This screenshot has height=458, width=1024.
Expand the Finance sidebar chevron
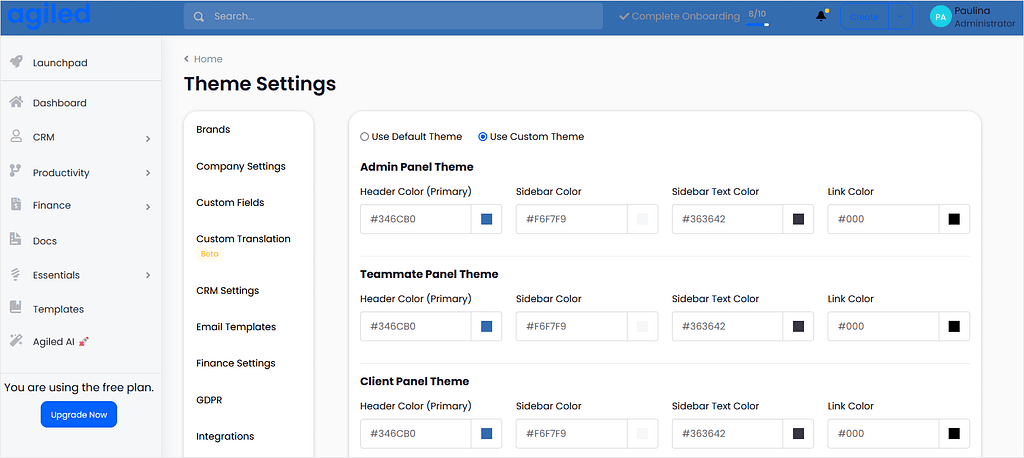(x=148, y=206)
